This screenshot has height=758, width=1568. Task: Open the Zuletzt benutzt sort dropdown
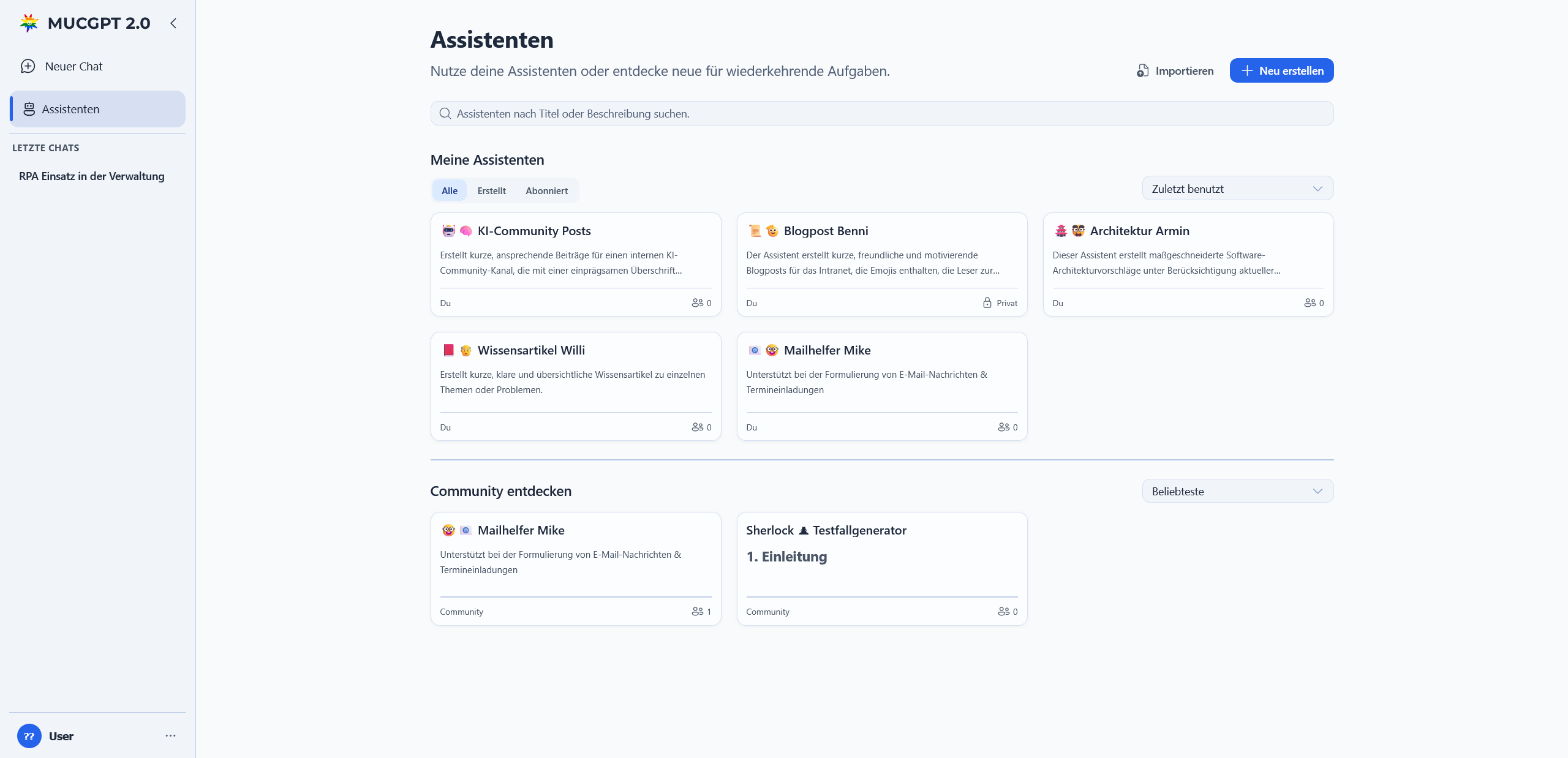[x=1237, y=189]
